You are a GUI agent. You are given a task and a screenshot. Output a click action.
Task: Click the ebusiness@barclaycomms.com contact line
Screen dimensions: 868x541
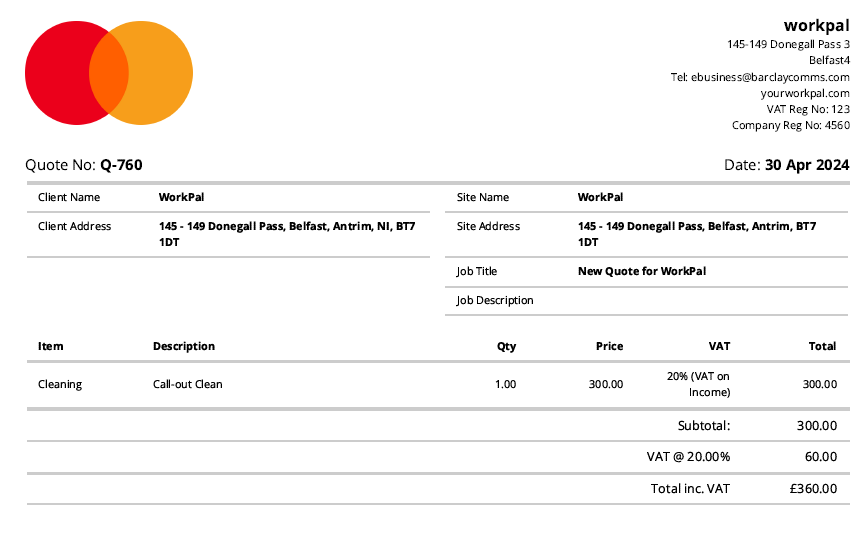tap(760, 77)
